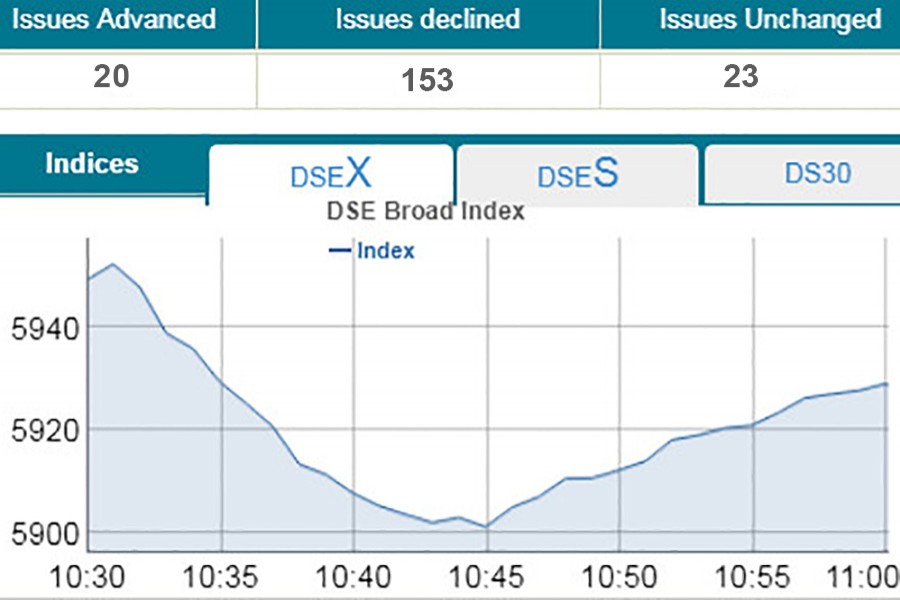Click the 10:55 time axis label
The image size is (900, 600).
tap(753, 578)
